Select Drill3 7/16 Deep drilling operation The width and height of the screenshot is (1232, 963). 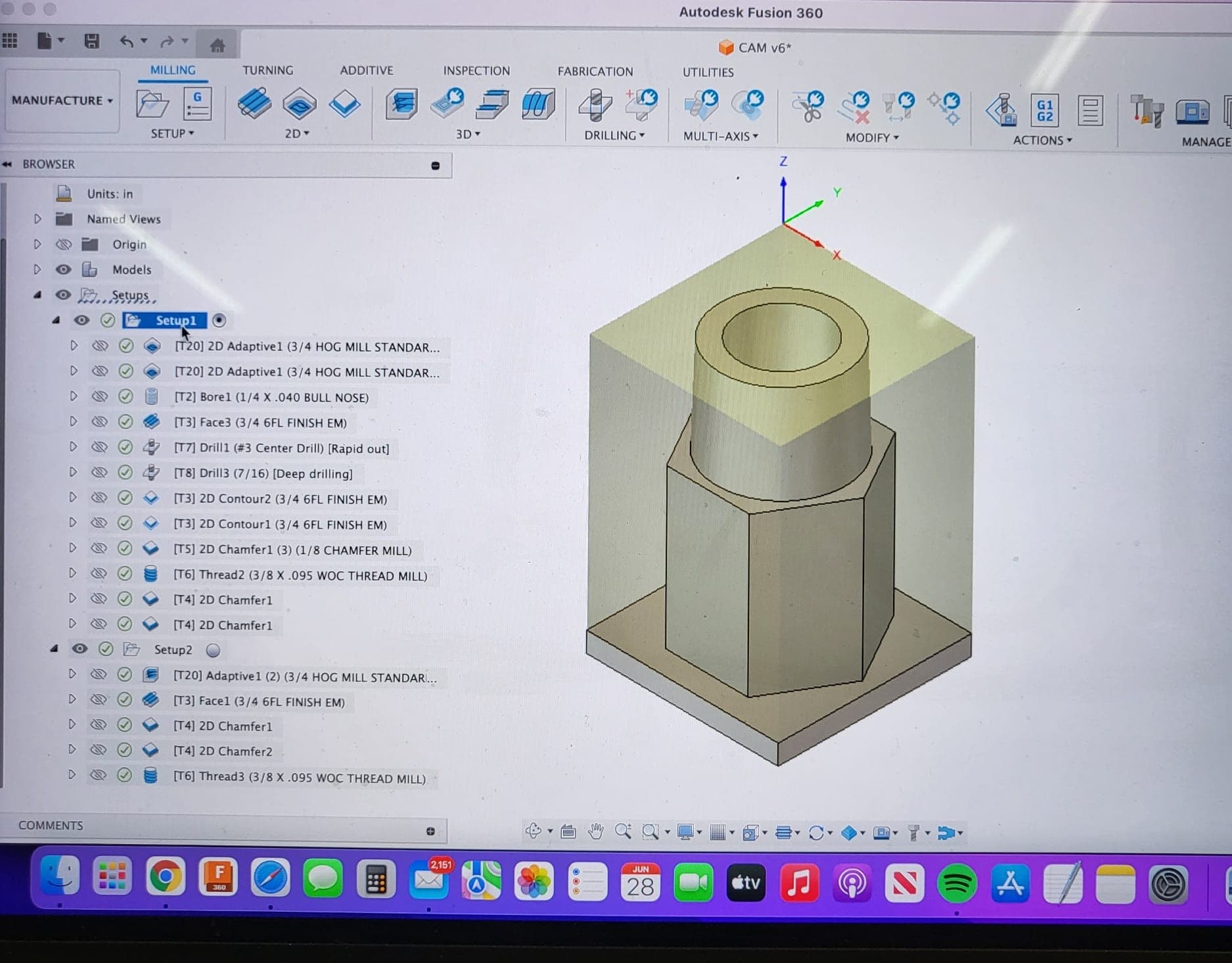(x=263, y=473)
